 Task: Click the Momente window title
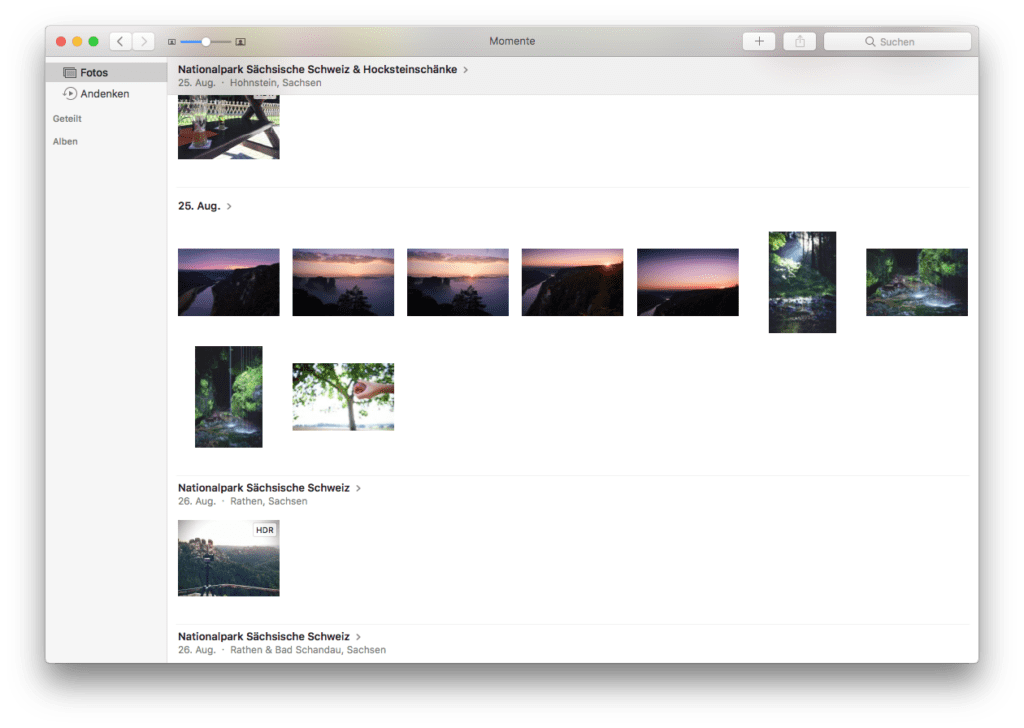512,41
